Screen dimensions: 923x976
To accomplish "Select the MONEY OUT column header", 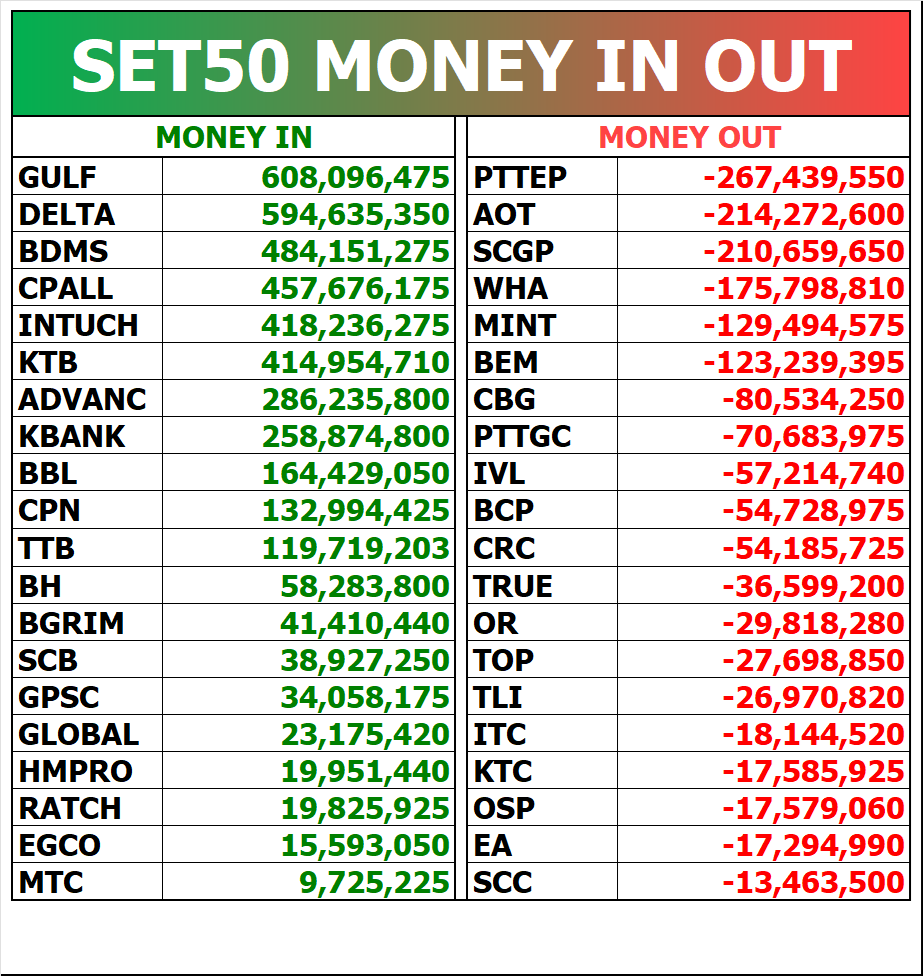I will pos(688,137).
